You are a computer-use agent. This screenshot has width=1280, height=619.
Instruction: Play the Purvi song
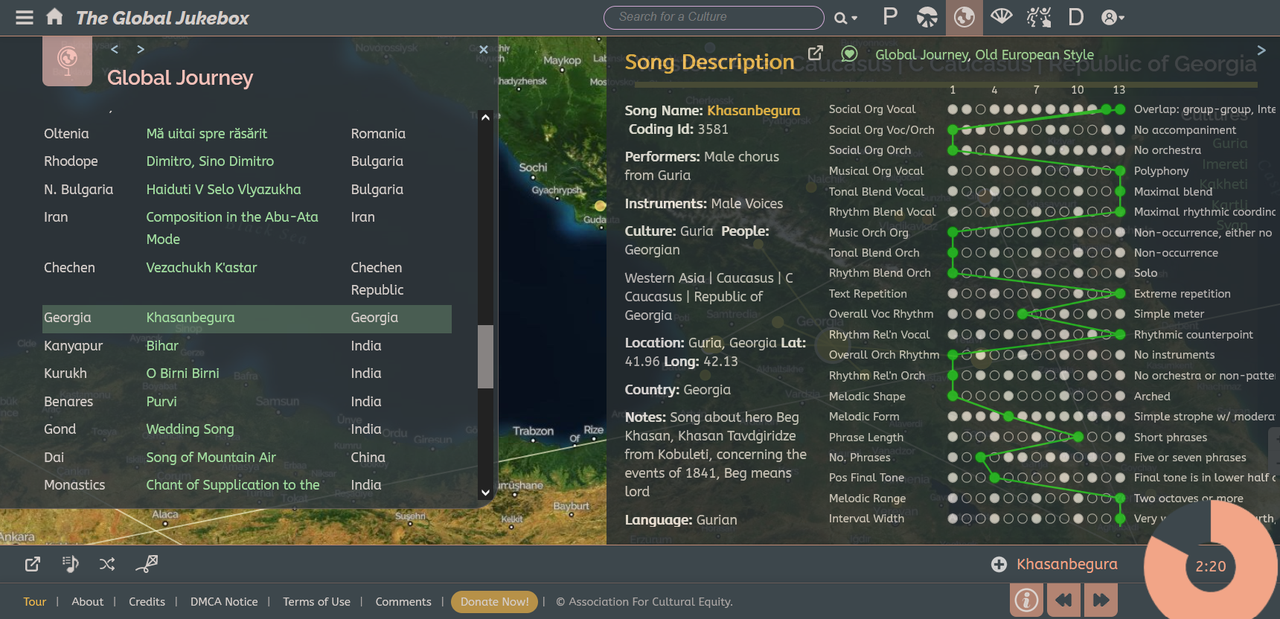(161, 401)
